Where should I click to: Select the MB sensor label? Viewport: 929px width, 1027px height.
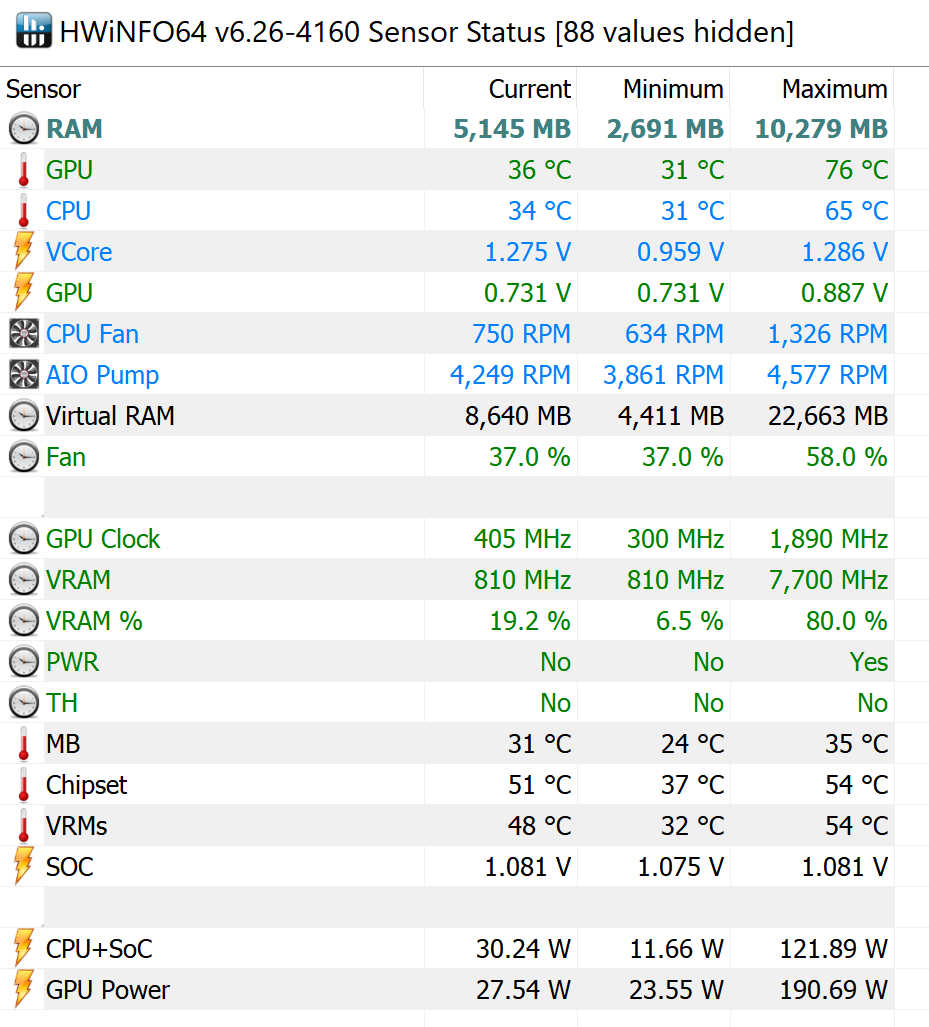[x=63, y=744]
